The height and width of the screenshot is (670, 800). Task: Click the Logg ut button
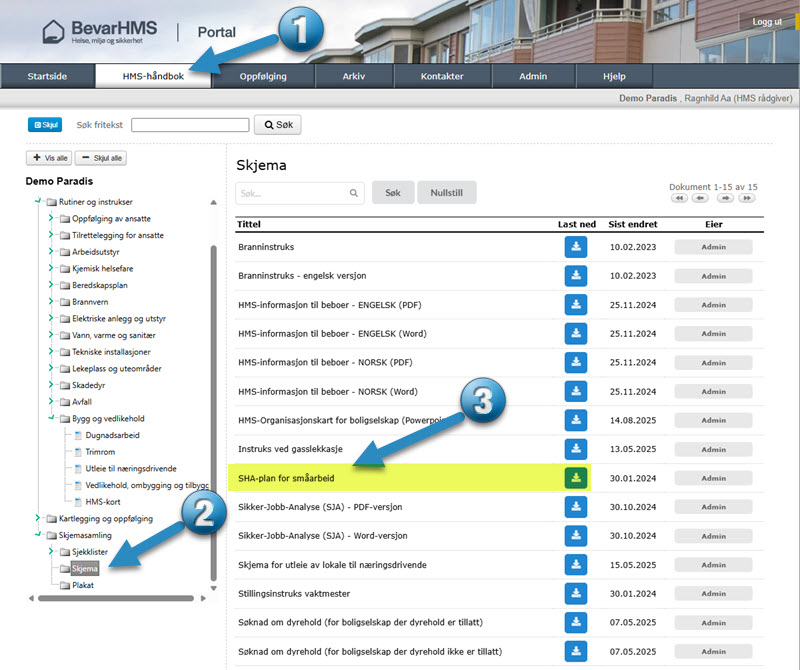[767, 22]
